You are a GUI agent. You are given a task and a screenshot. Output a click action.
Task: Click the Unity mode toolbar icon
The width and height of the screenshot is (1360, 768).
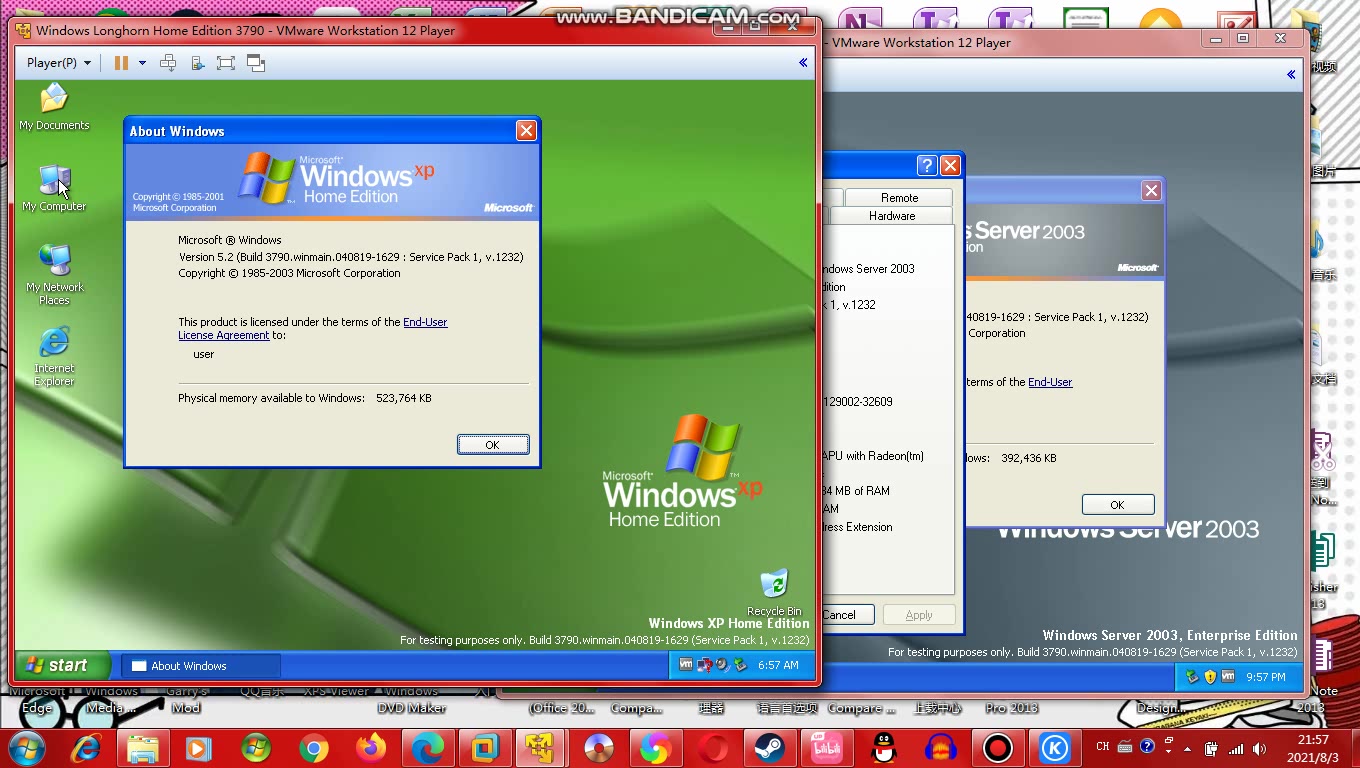(x=255, y=62)
